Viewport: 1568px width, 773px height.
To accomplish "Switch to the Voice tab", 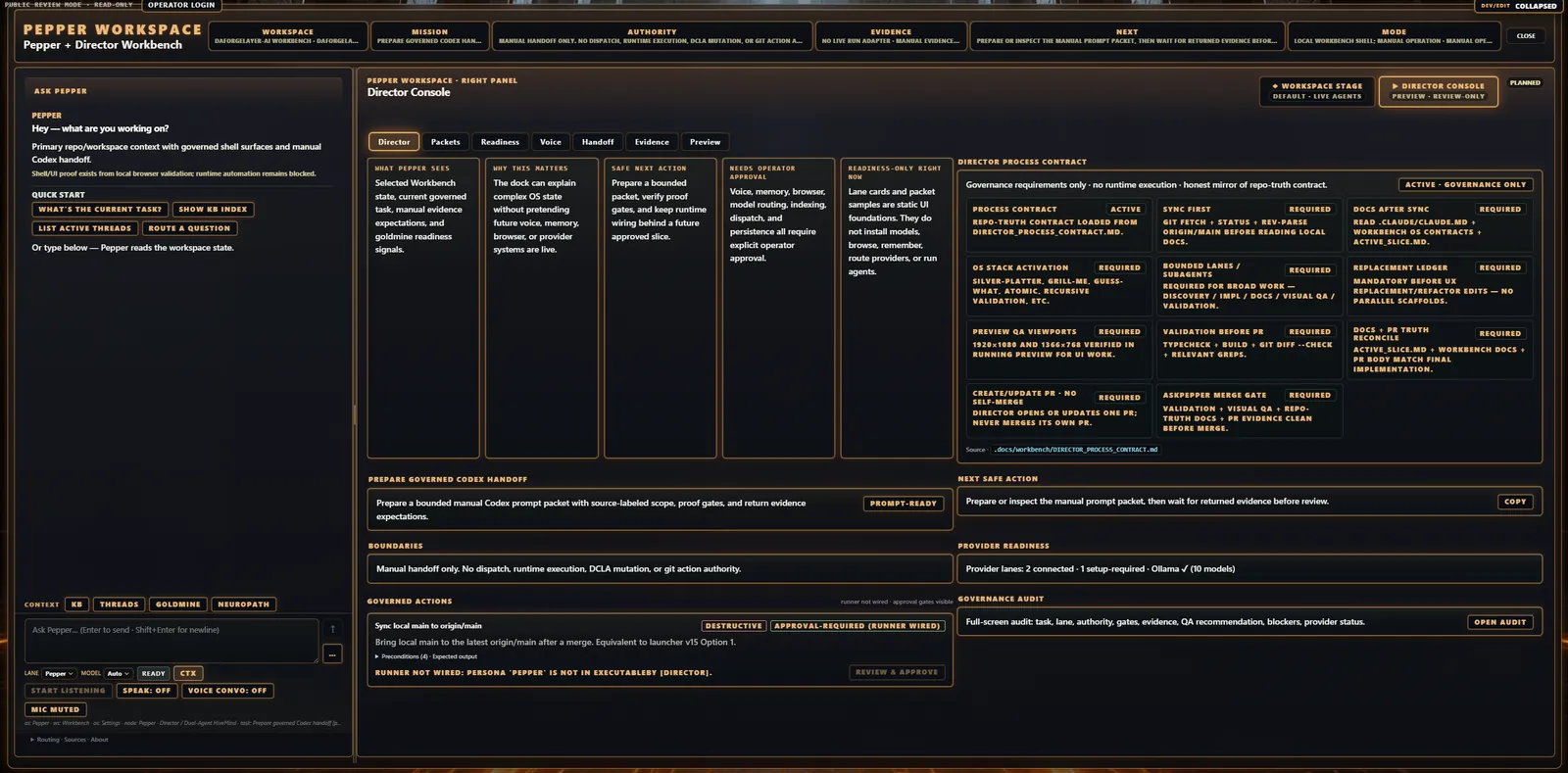I will pyautogui.click(x=551, y=142).
